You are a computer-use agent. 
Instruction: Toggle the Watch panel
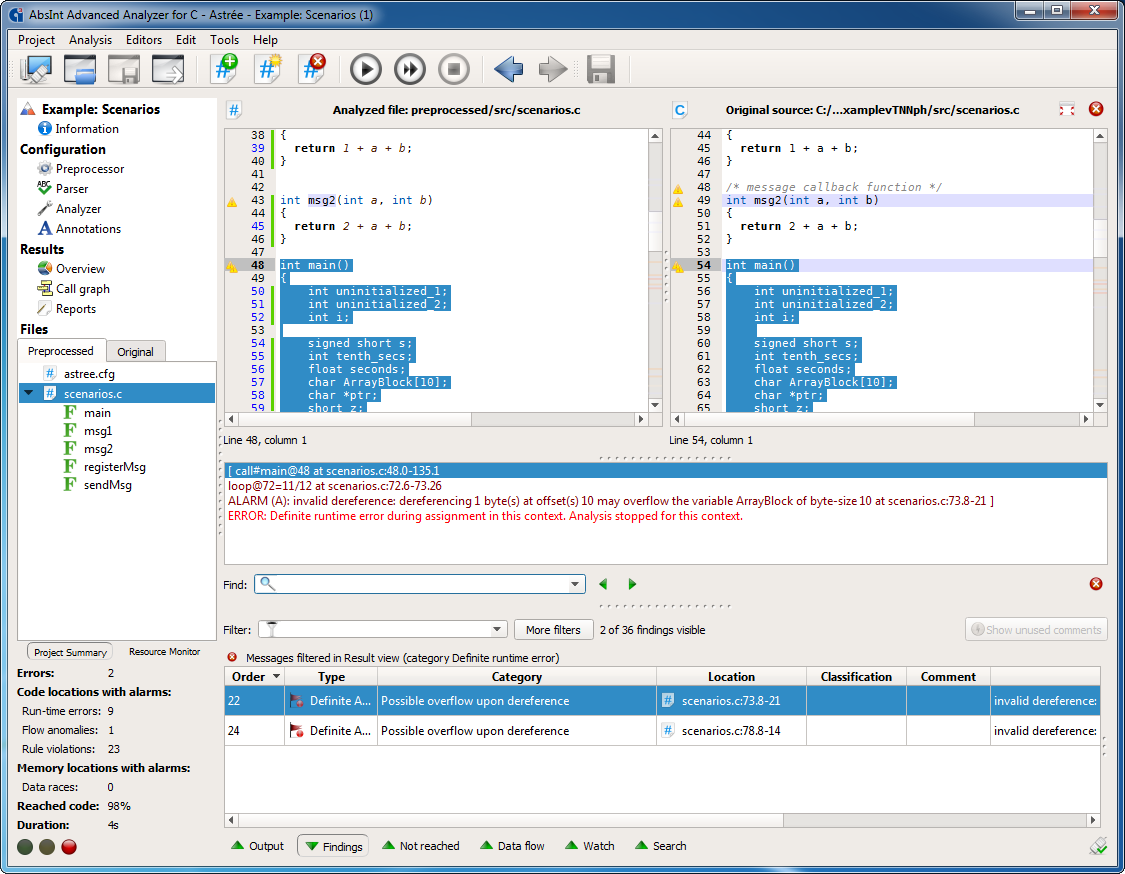point(590,847)
